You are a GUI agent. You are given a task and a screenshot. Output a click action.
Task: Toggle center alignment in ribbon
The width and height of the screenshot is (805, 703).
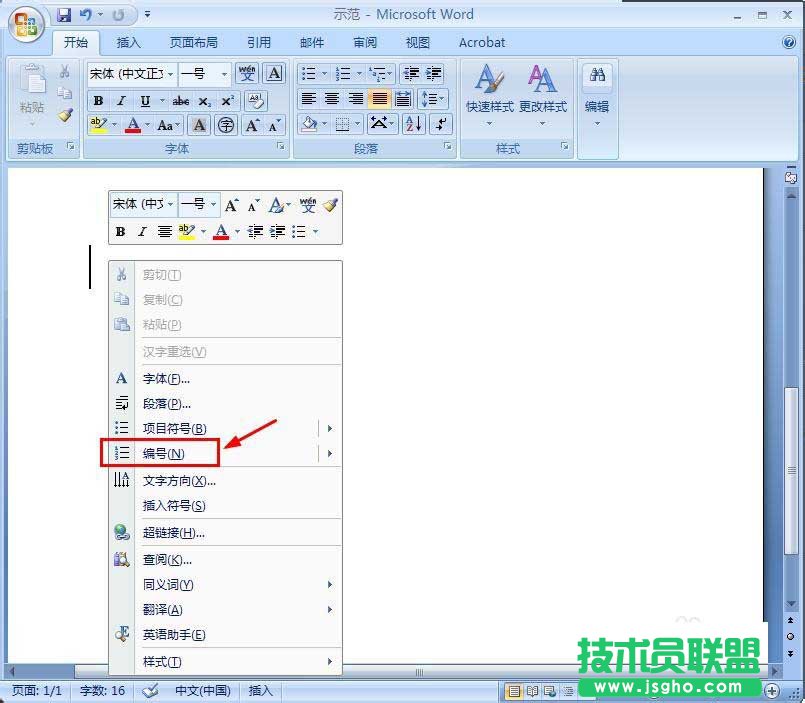tap(332, 98)
